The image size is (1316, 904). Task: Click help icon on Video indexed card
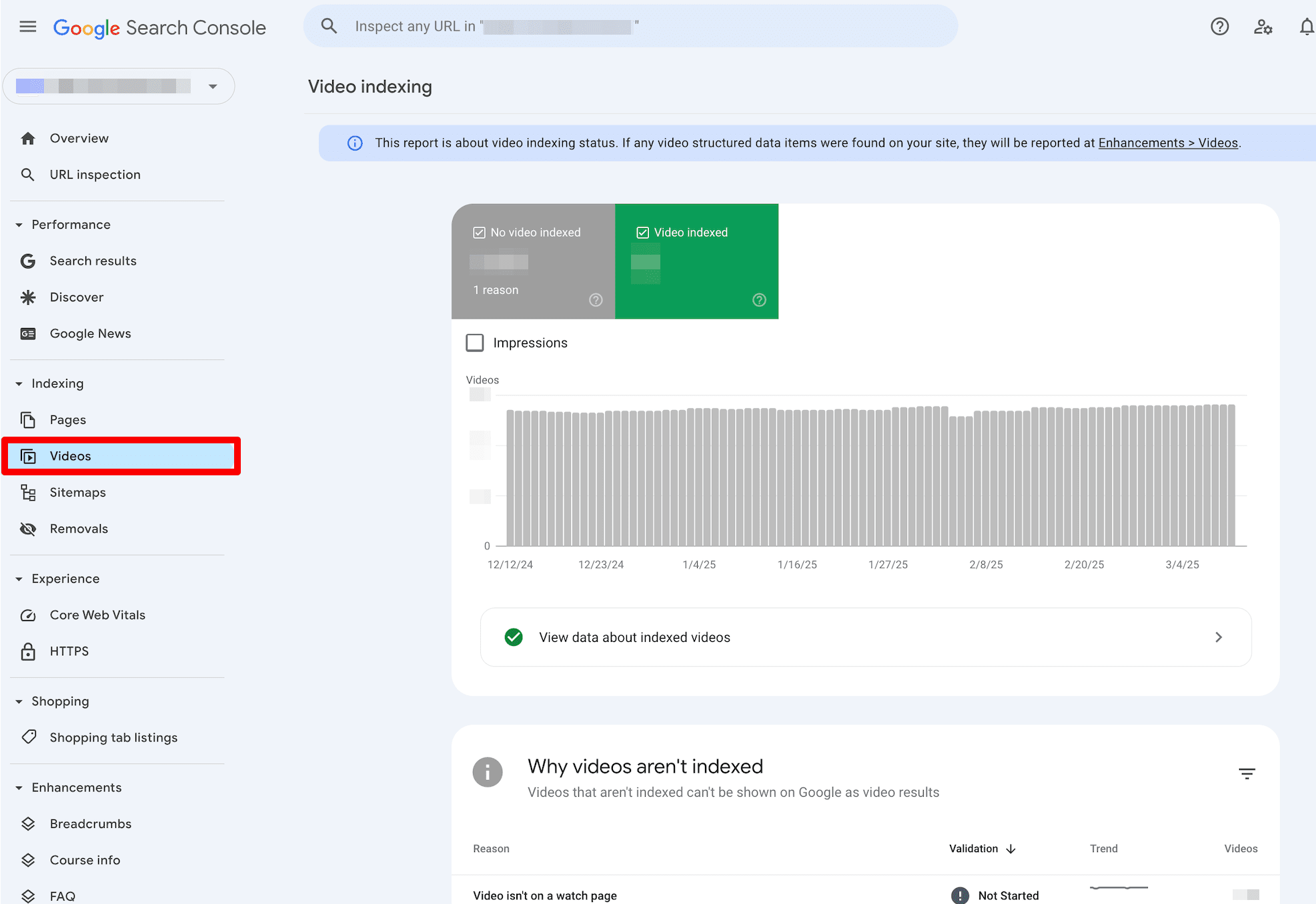coord(759,300)
